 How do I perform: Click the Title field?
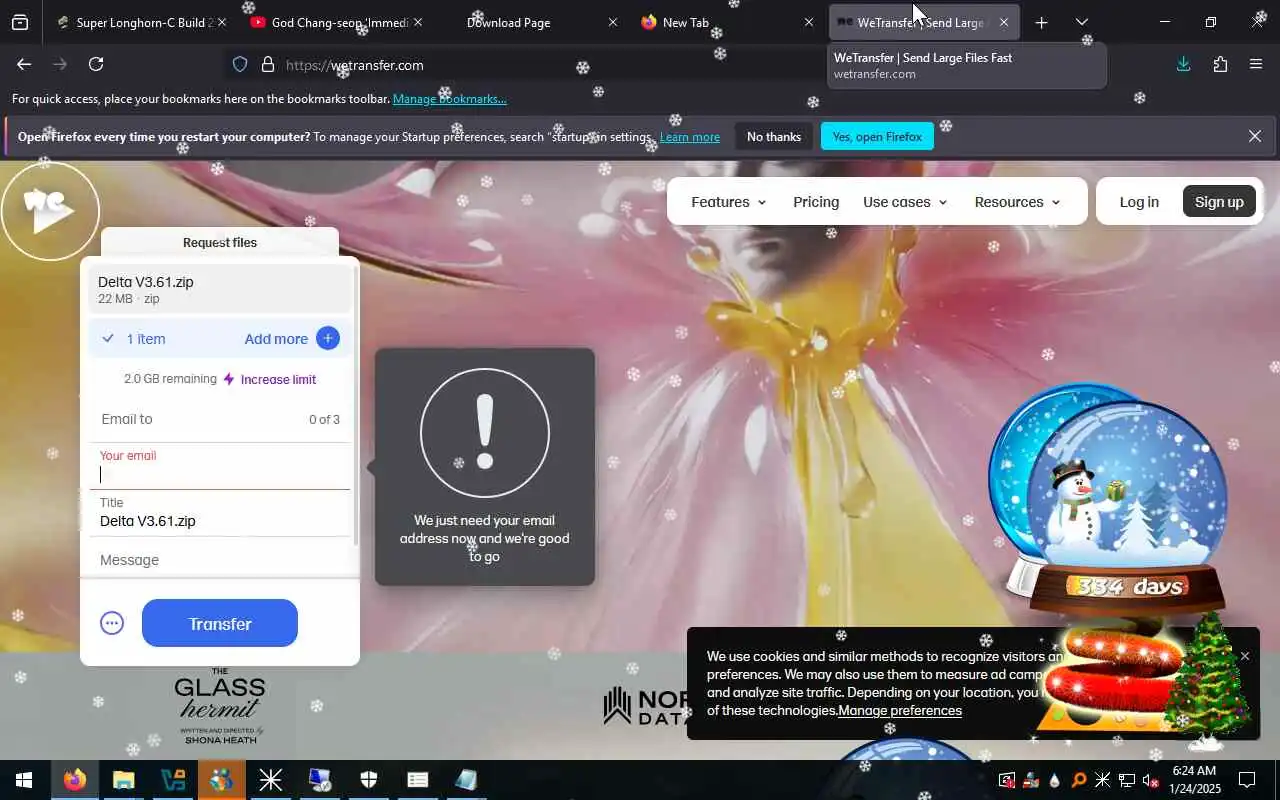(220, 514)
